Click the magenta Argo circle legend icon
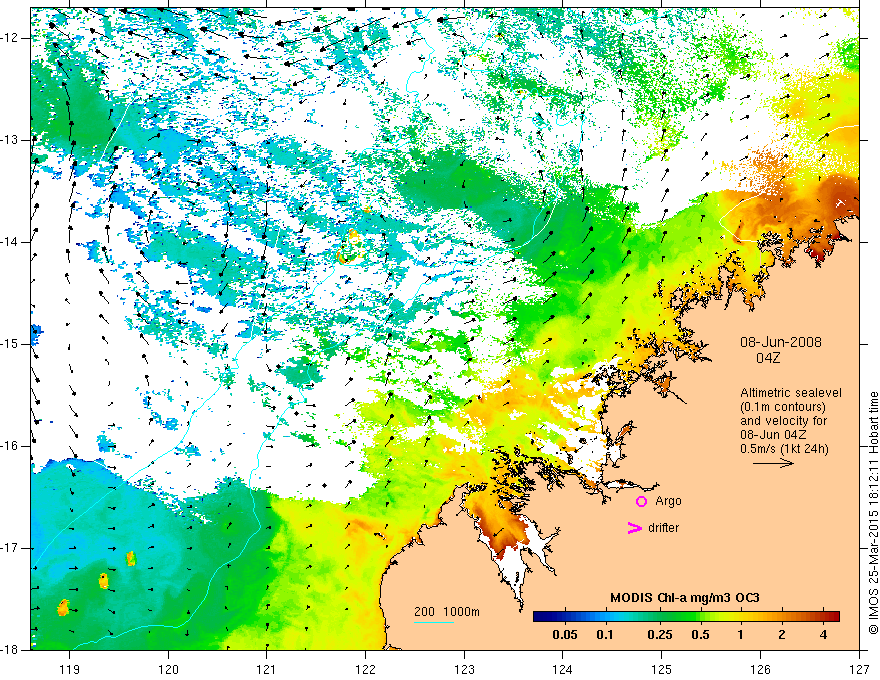The height and width of the screenshot is (680, 880). (641, 501)
